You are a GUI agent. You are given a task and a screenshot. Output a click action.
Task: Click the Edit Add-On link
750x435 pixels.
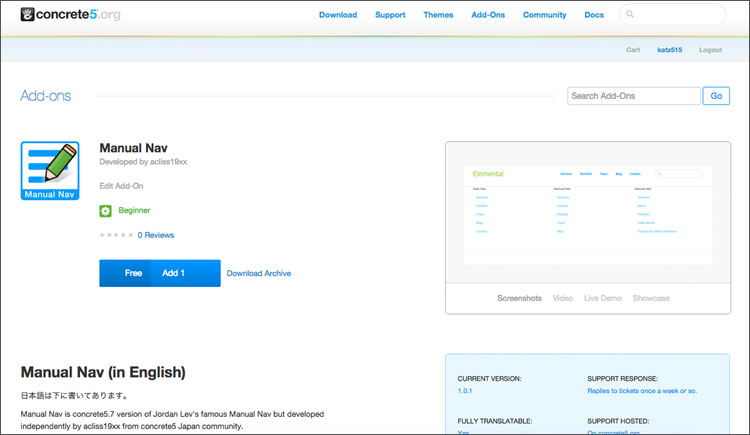click(x=121, y=186)
